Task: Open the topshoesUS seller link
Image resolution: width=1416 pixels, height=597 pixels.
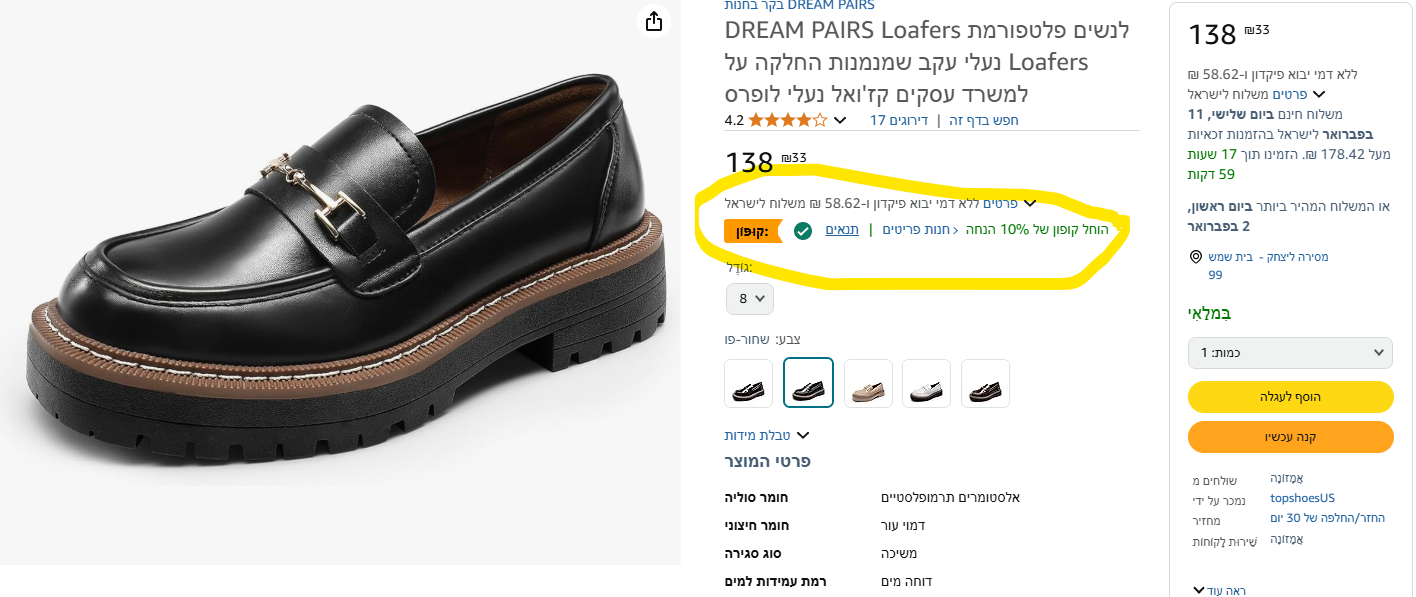Action: pyautogui.click(x=1302, y=498)
